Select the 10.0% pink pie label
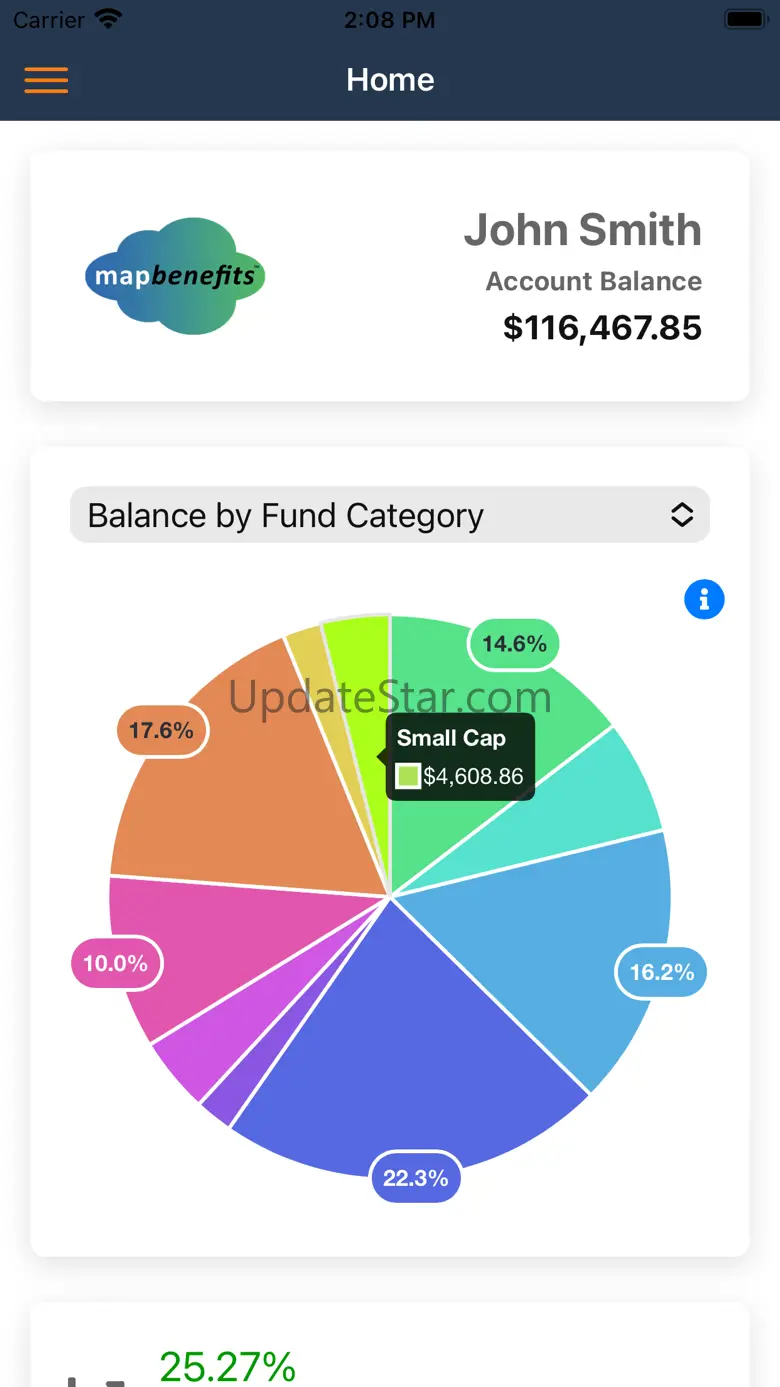Screen dimensions: 780x1387 [116, 963]
